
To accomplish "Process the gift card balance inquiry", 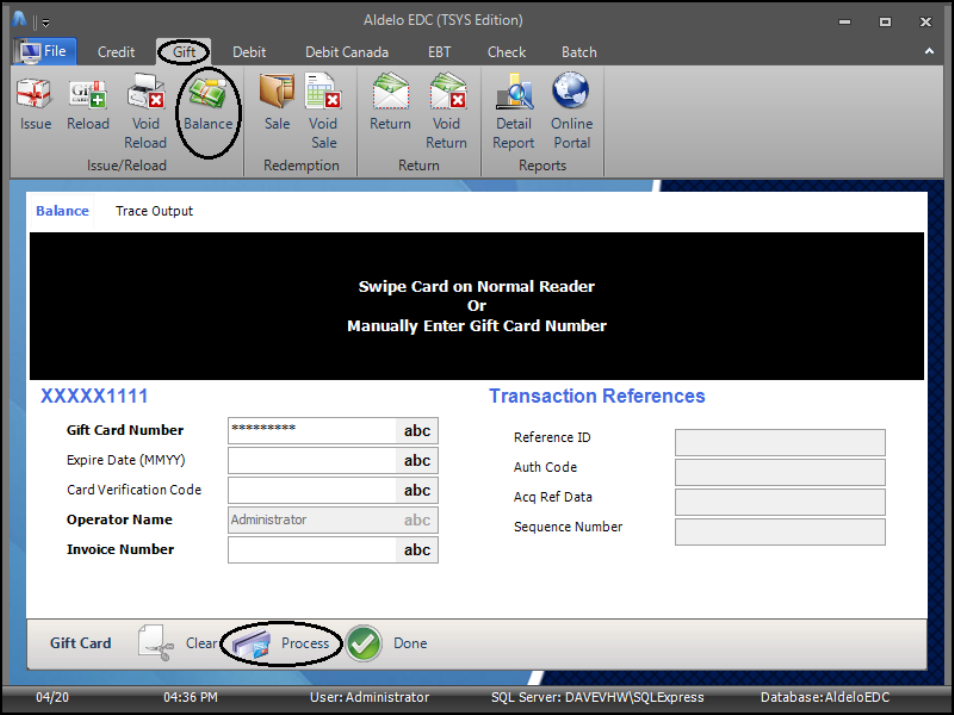I will 281,643.
